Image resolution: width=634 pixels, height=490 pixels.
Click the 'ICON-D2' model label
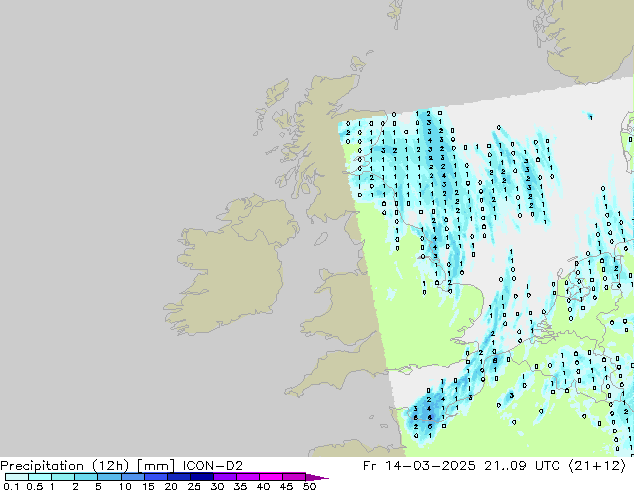point(213,466)
